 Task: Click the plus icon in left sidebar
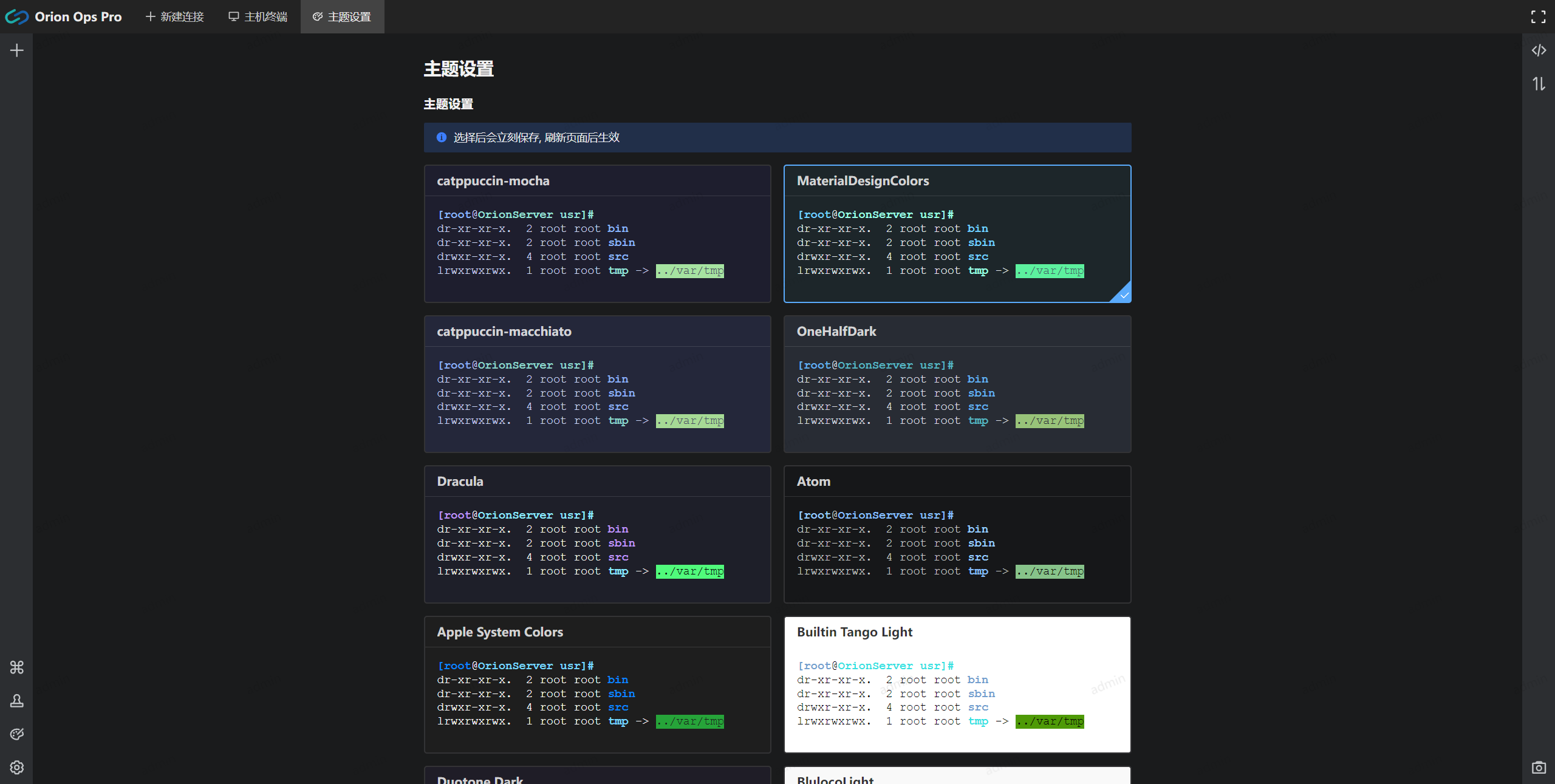point(17,50)
